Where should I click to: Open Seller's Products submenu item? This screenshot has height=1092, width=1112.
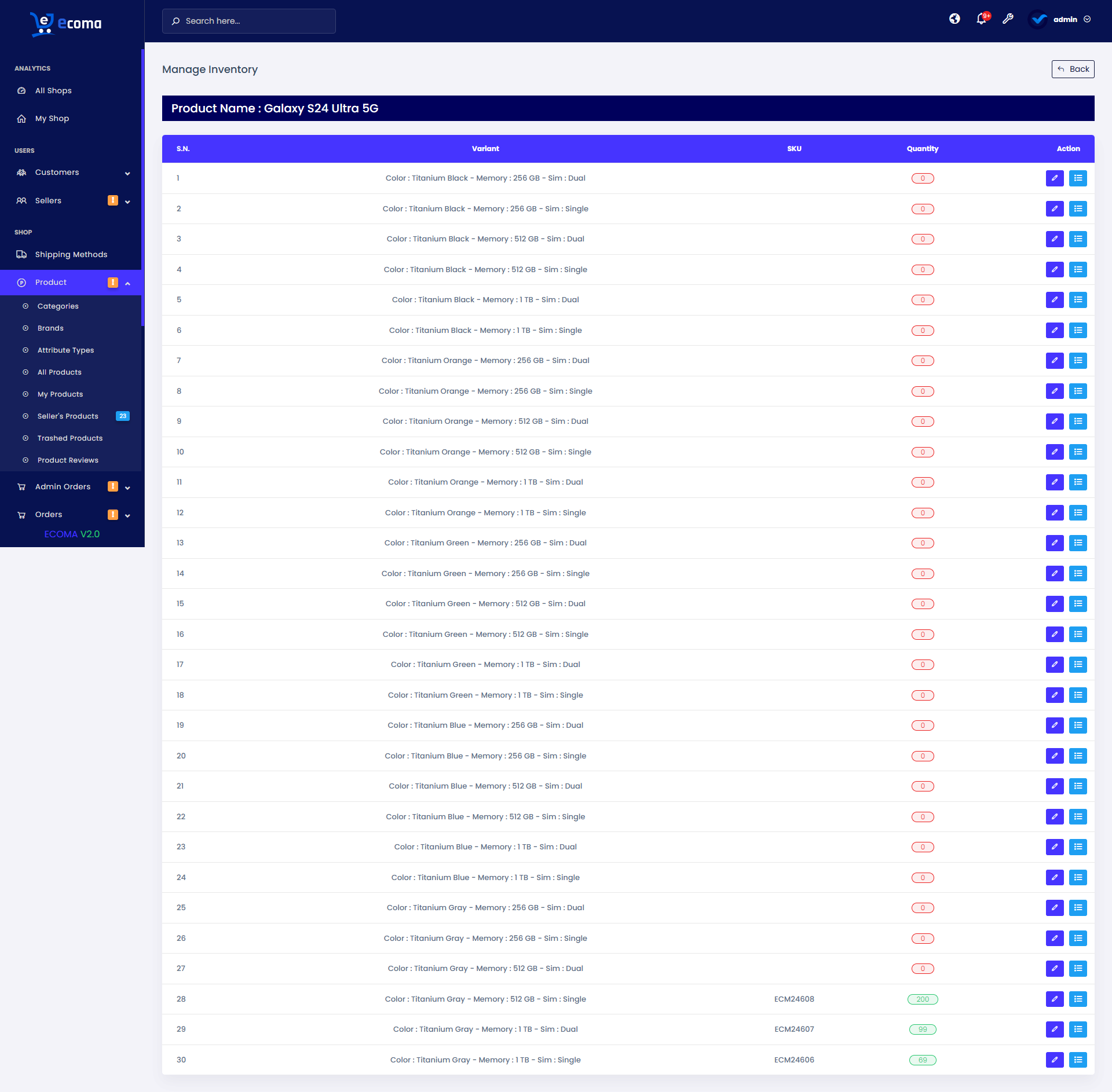pos(68,416)
